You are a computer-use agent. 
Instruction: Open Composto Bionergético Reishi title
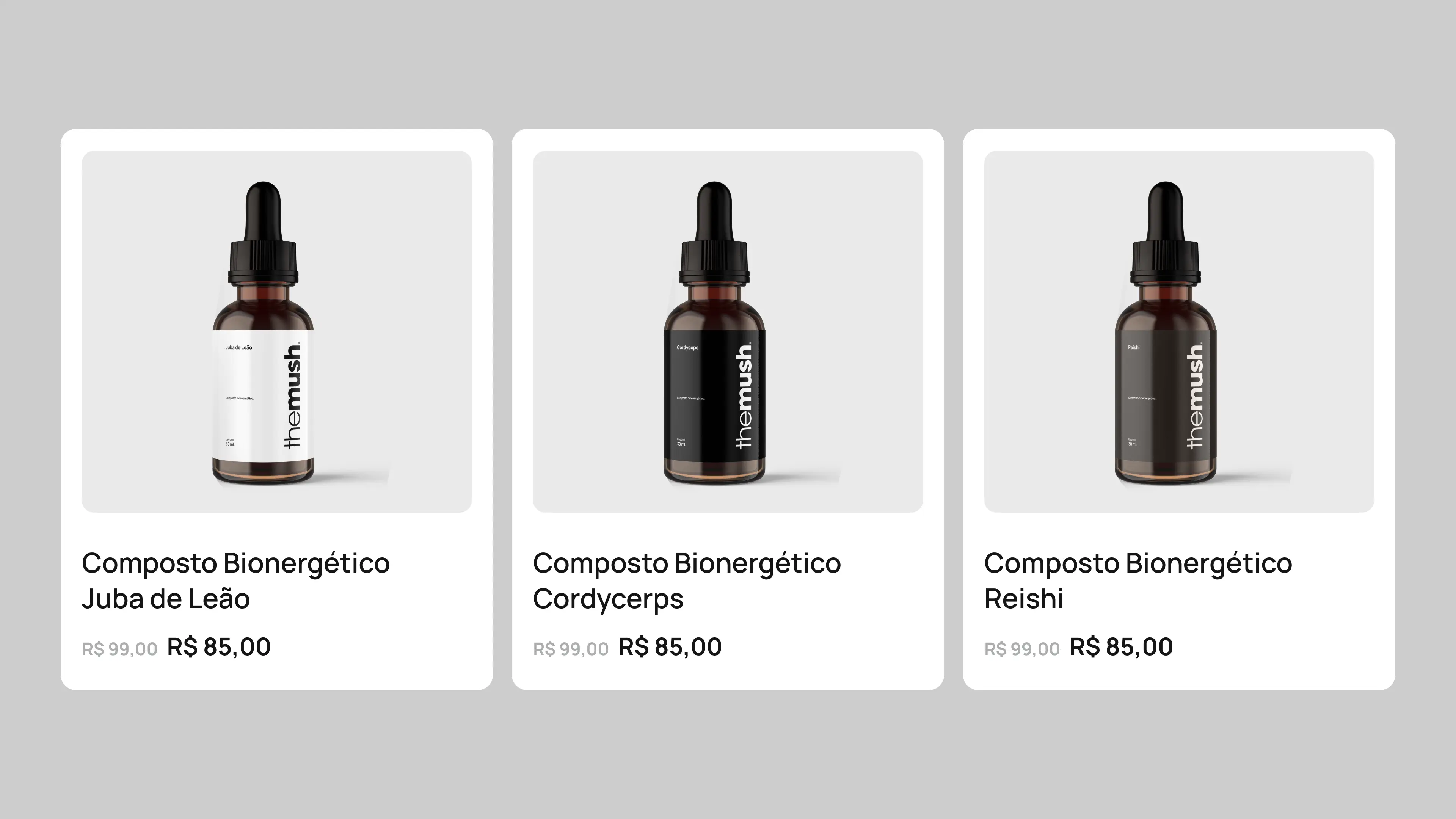point(1138,581)
